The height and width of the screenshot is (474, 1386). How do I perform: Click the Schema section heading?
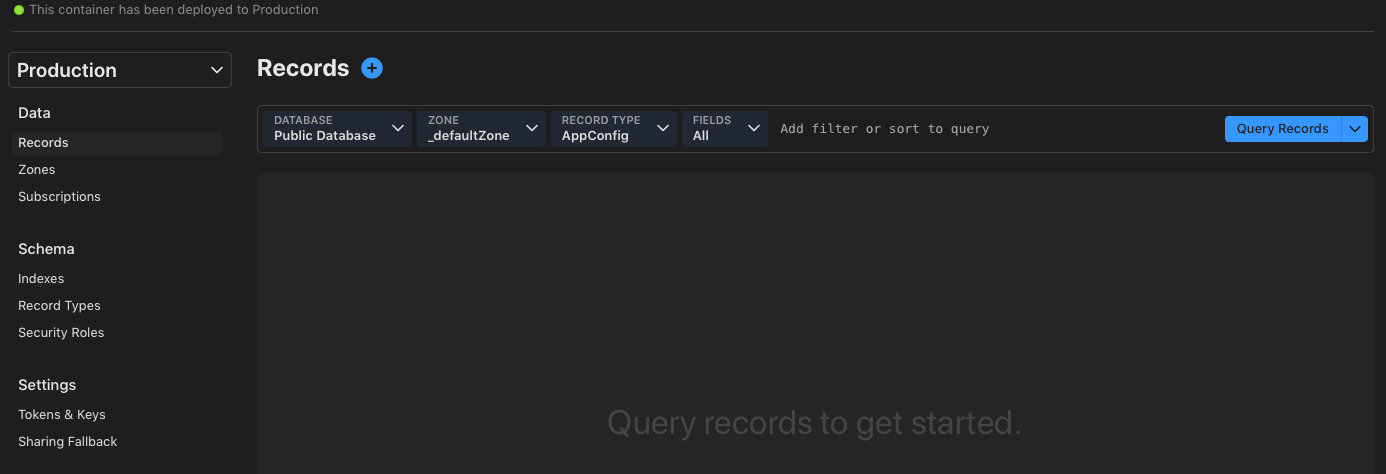click(46, 249)
